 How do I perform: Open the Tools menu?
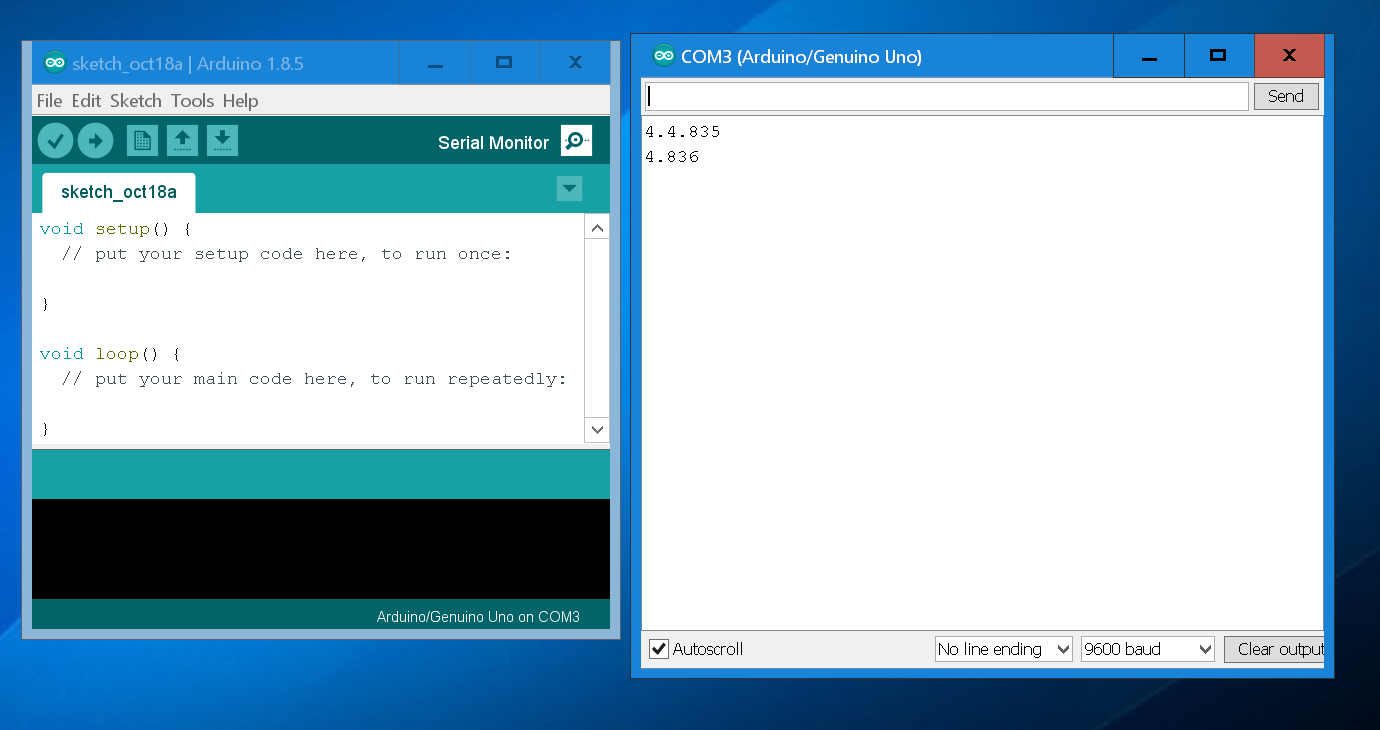192,101
